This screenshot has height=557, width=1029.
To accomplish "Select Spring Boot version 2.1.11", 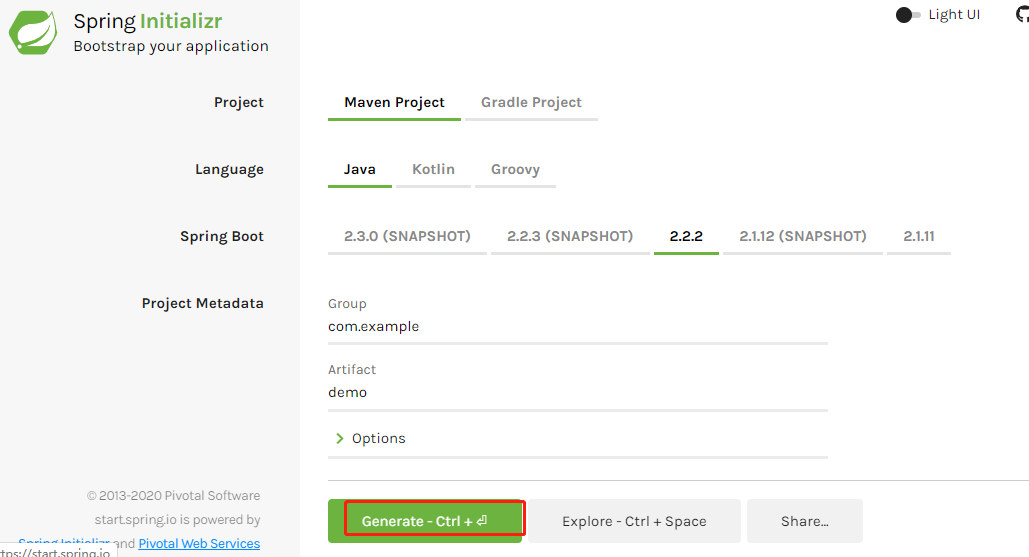I will pos(919,237).
